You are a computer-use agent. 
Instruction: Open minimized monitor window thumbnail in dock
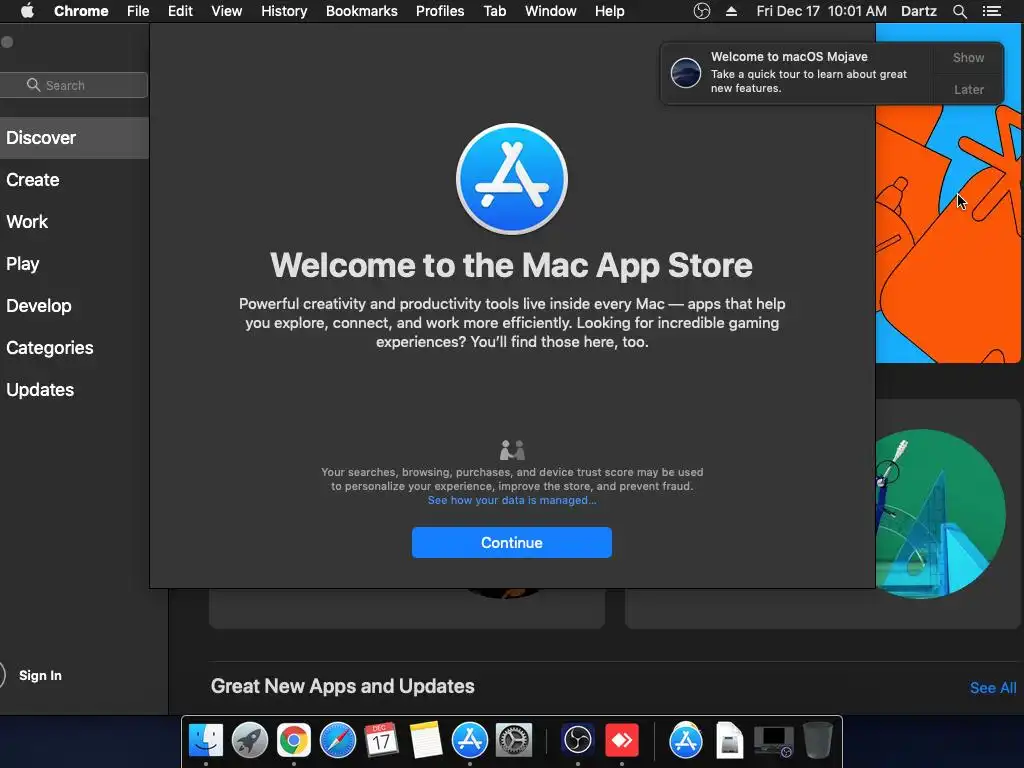[x=774, y=741]
